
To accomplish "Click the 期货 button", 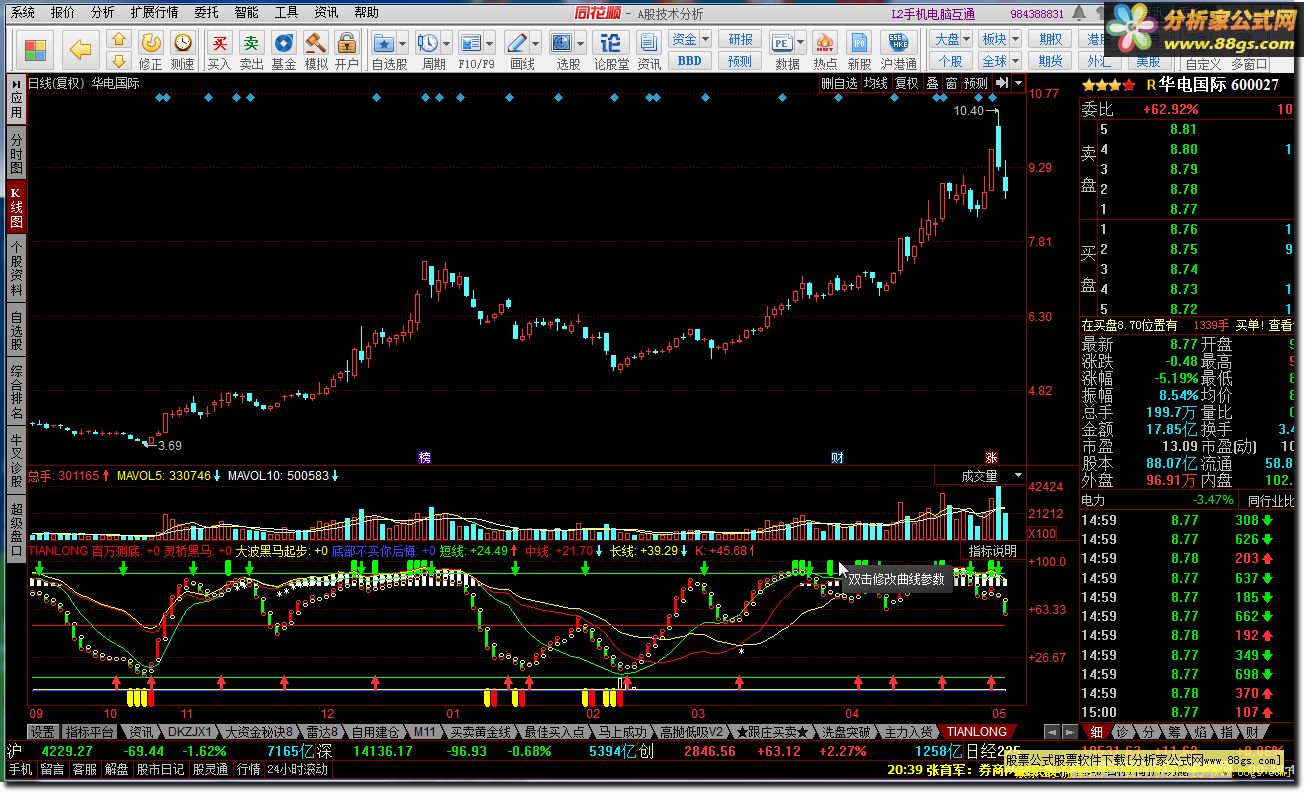I will click(x=1050, y=60).
